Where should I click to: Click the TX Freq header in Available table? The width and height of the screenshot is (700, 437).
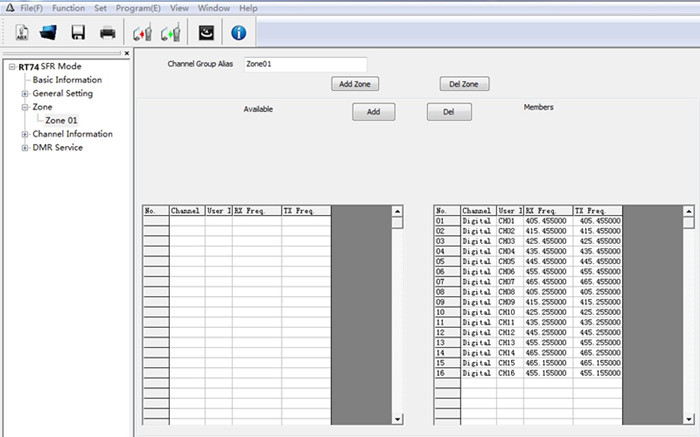306,211
